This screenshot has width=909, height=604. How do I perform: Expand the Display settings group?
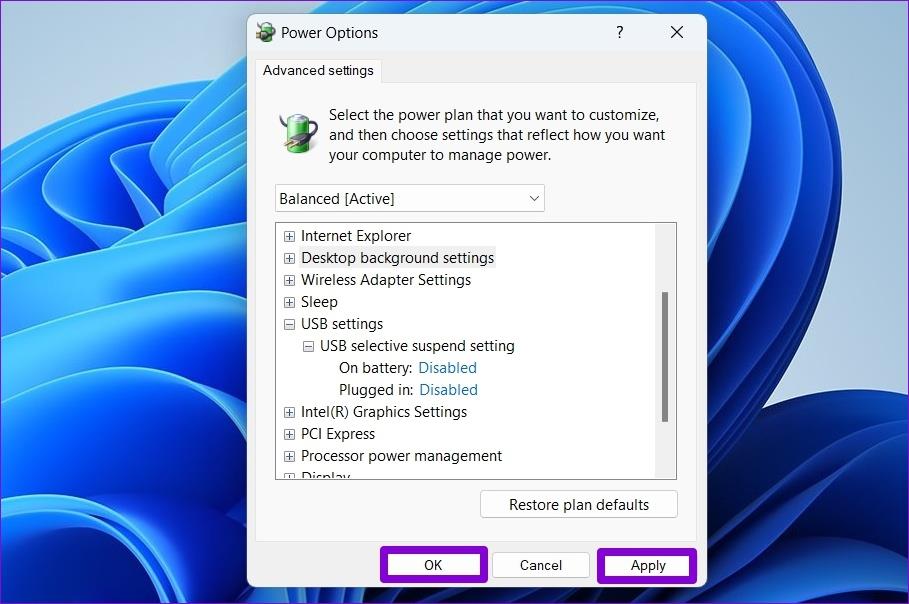click(289, 476)
